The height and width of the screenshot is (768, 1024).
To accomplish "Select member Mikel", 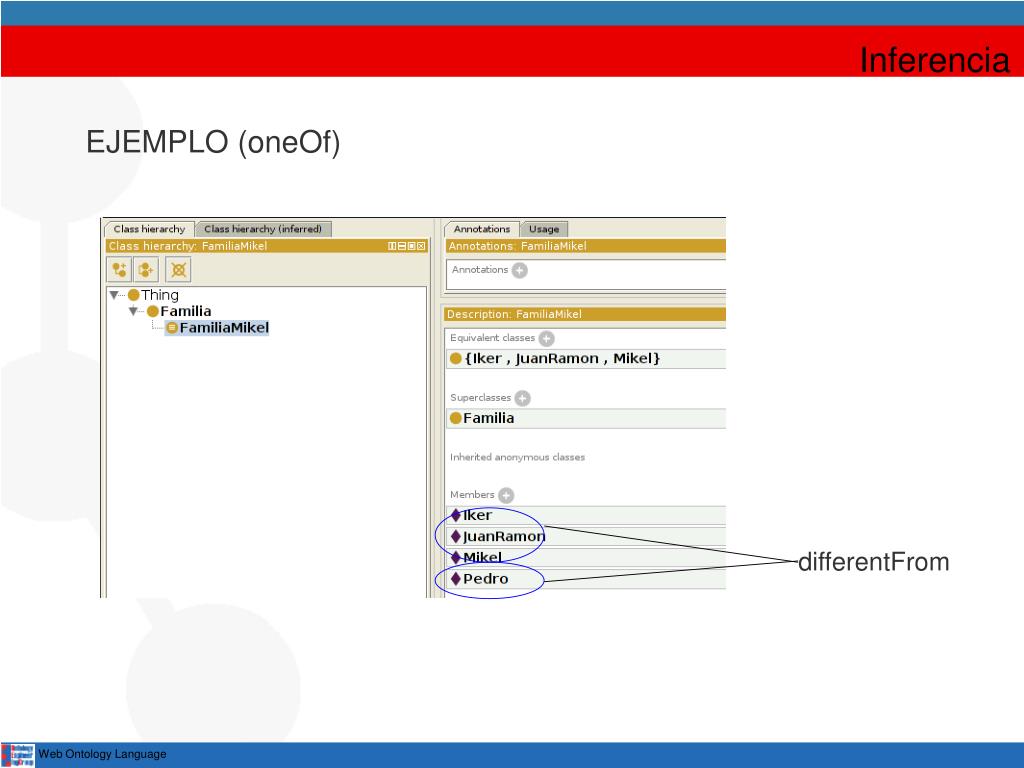I will click(586, 558).
